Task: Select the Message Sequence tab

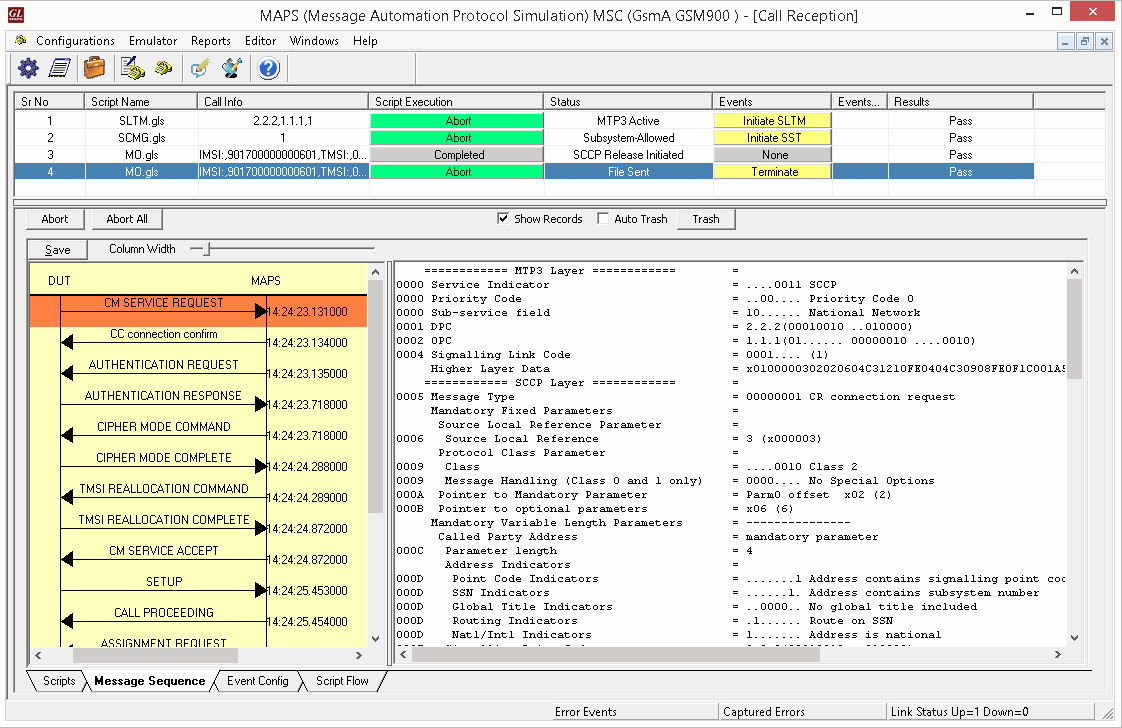Action: click(x=150, y=681)
